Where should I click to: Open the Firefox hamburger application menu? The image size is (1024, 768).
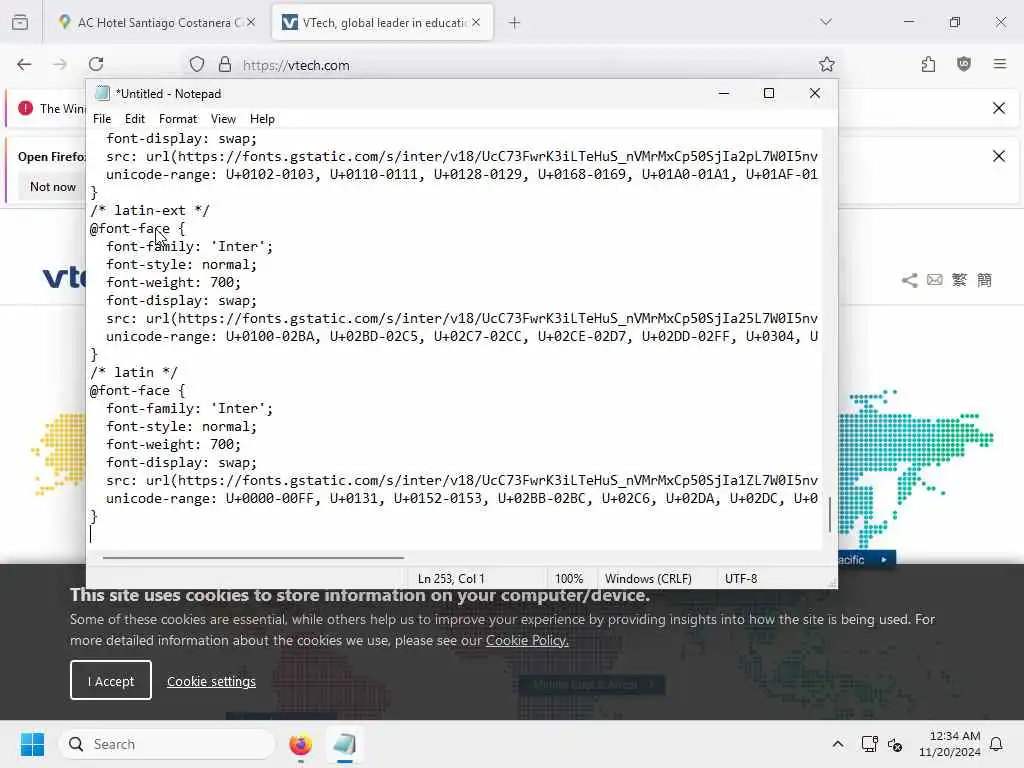(x=1000, y=64)
